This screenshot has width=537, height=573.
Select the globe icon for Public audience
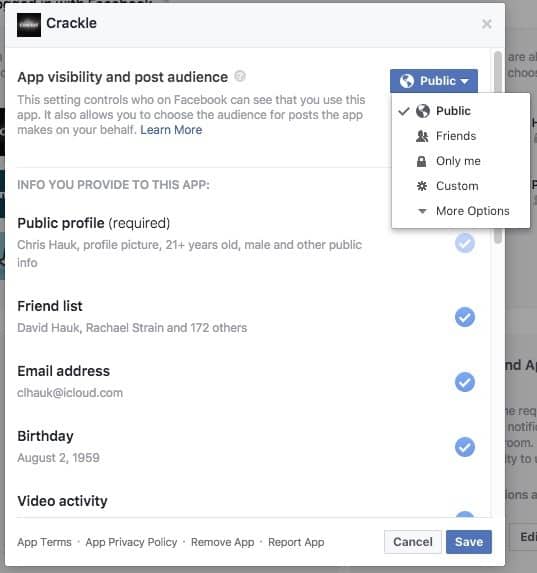point(423,111)
